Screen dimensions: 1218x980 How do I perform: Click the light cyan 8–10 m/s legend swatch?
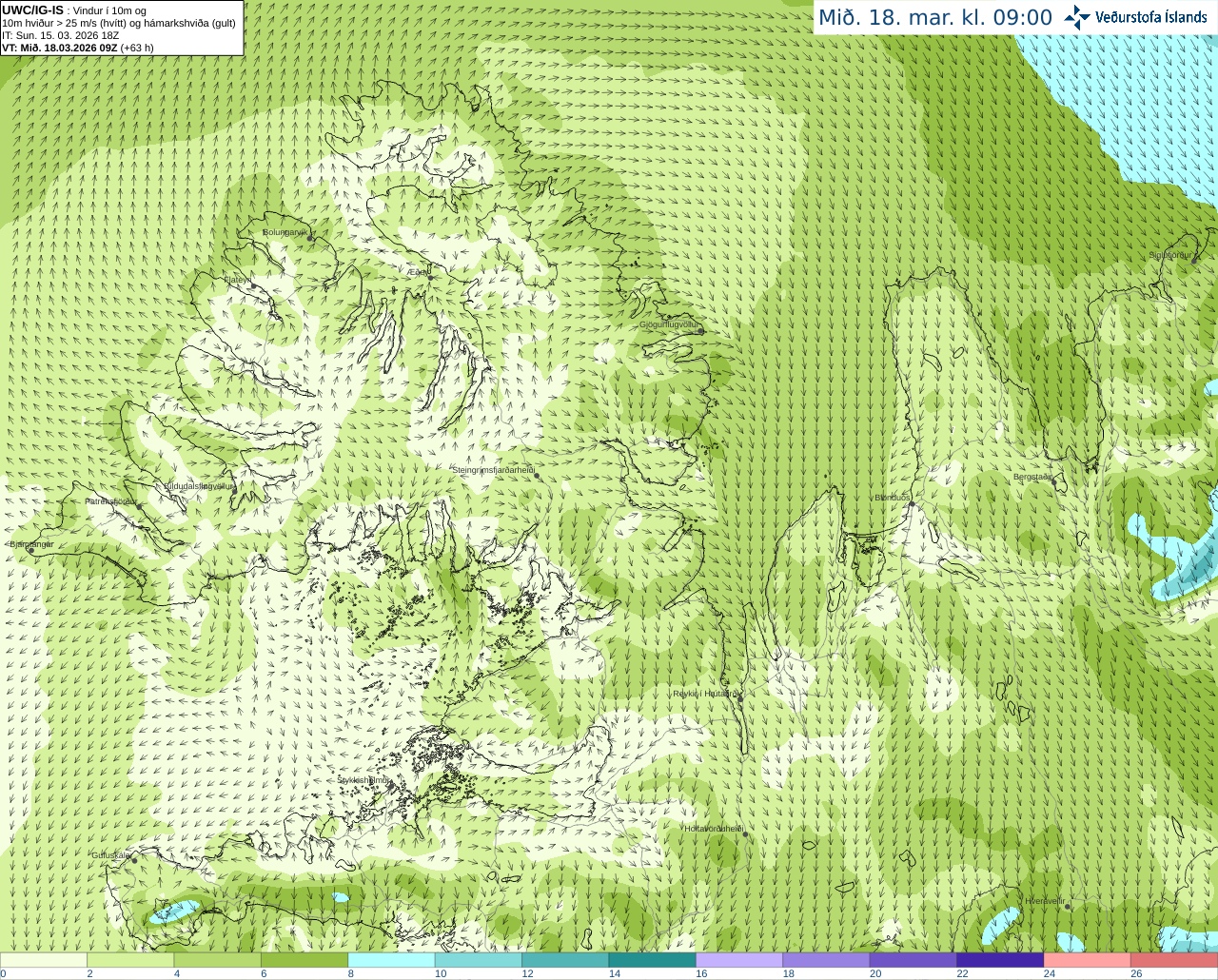click(392, 960)
